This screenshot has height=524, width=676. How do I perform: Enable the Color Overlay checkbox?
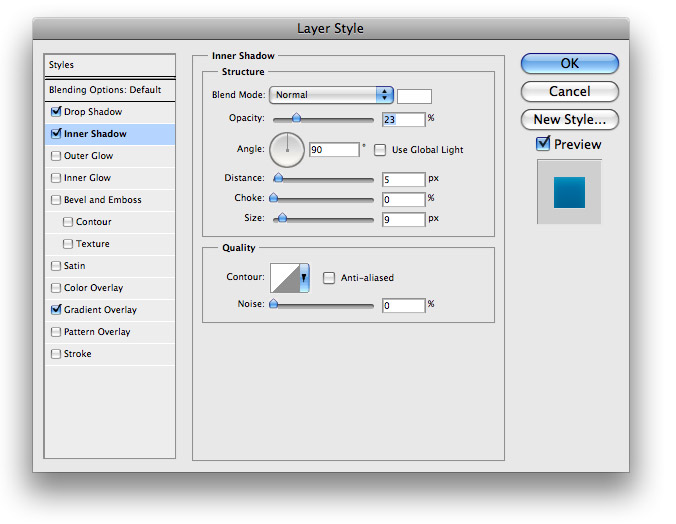point(56,288)
